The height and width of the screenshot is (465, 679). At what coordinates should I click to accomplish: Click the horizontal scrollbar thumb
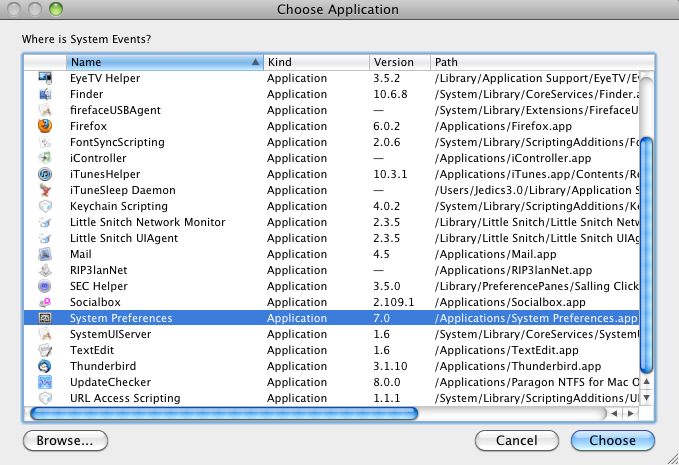224,413
